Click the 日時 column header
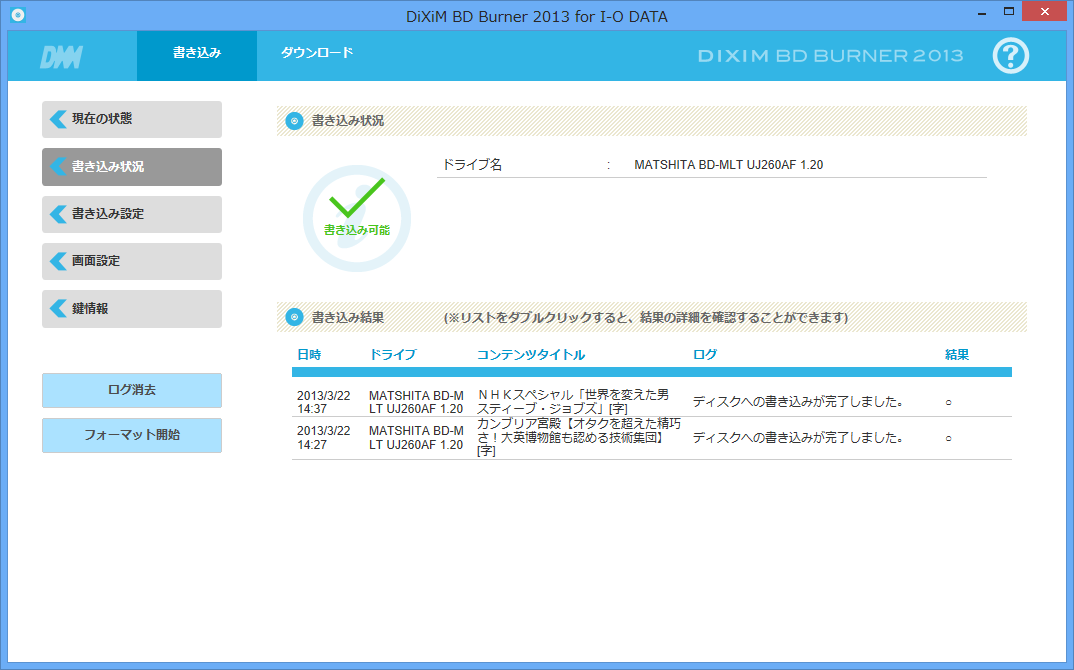This screenshot has width=1074, height=670. pos(309,355)
